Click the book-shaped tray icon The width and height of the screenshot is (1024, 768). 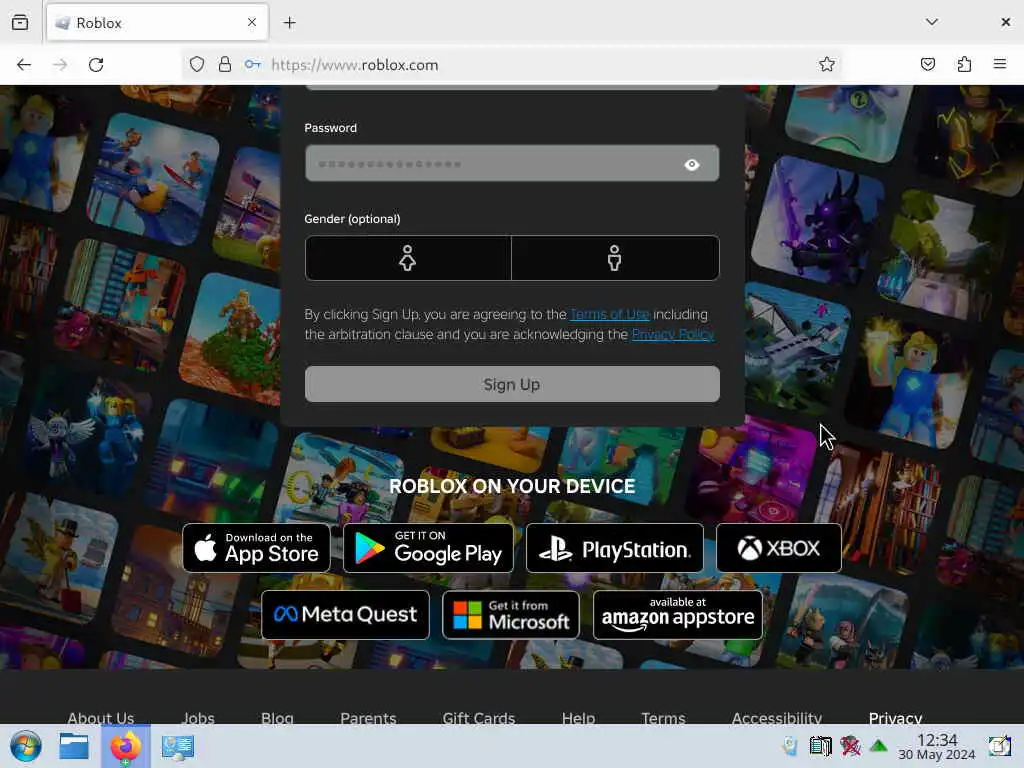pyautogui.click(x=820, y=746)
